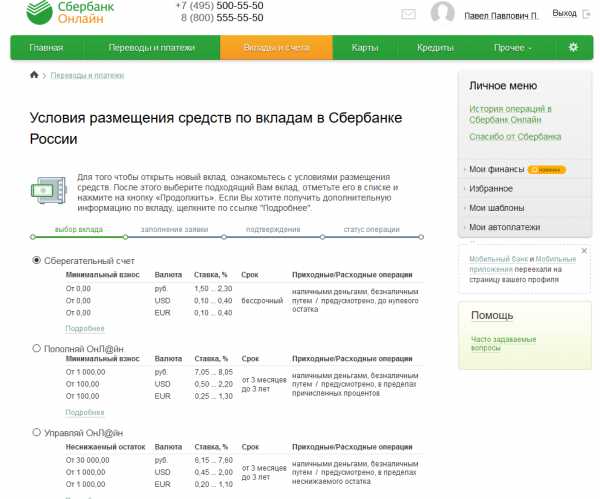Click От 30 000,00 minimum balance cell

click(88, 460)
